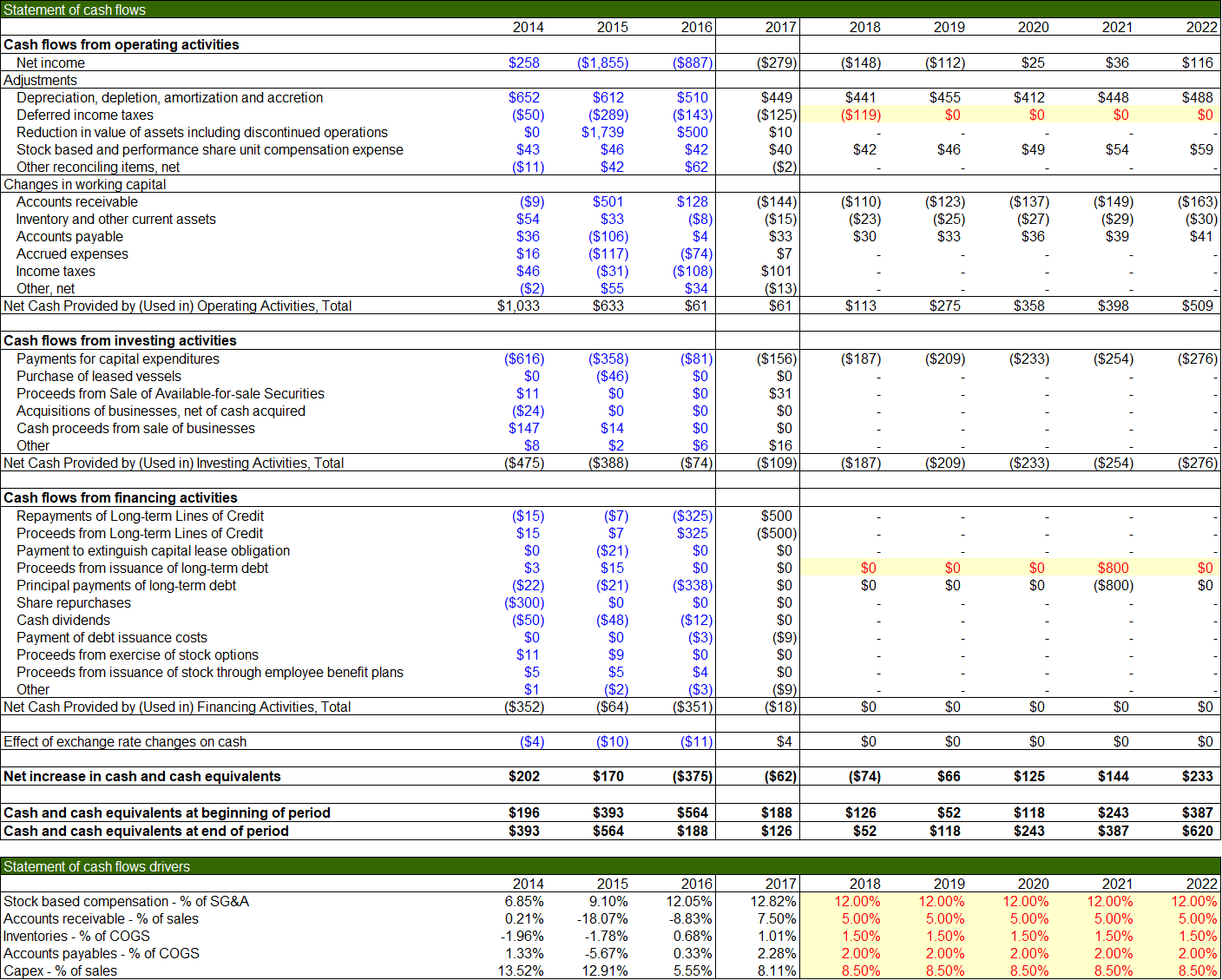Click the 2017 column header in cash flows
Viewport: 1222px width, 980px height.
coord(780,27)
